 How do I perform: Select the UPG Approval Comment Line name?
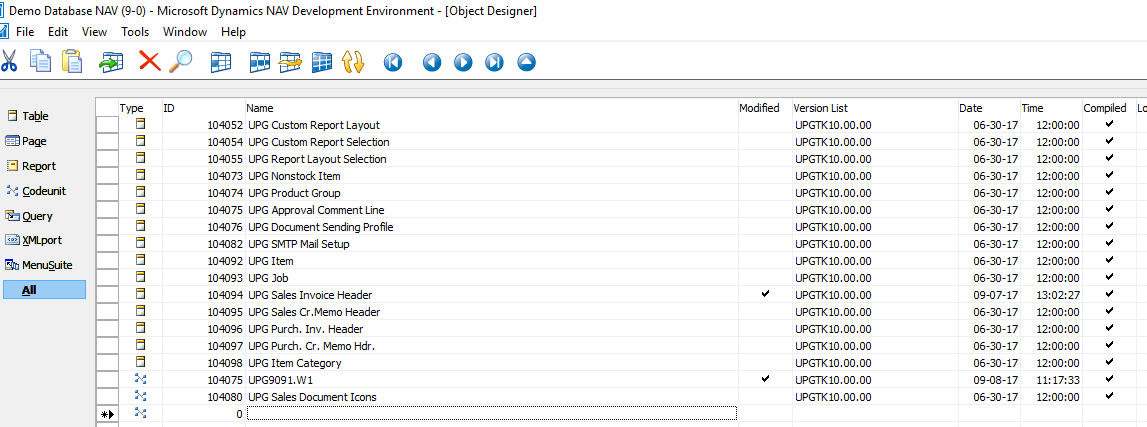tap(316, 210)
